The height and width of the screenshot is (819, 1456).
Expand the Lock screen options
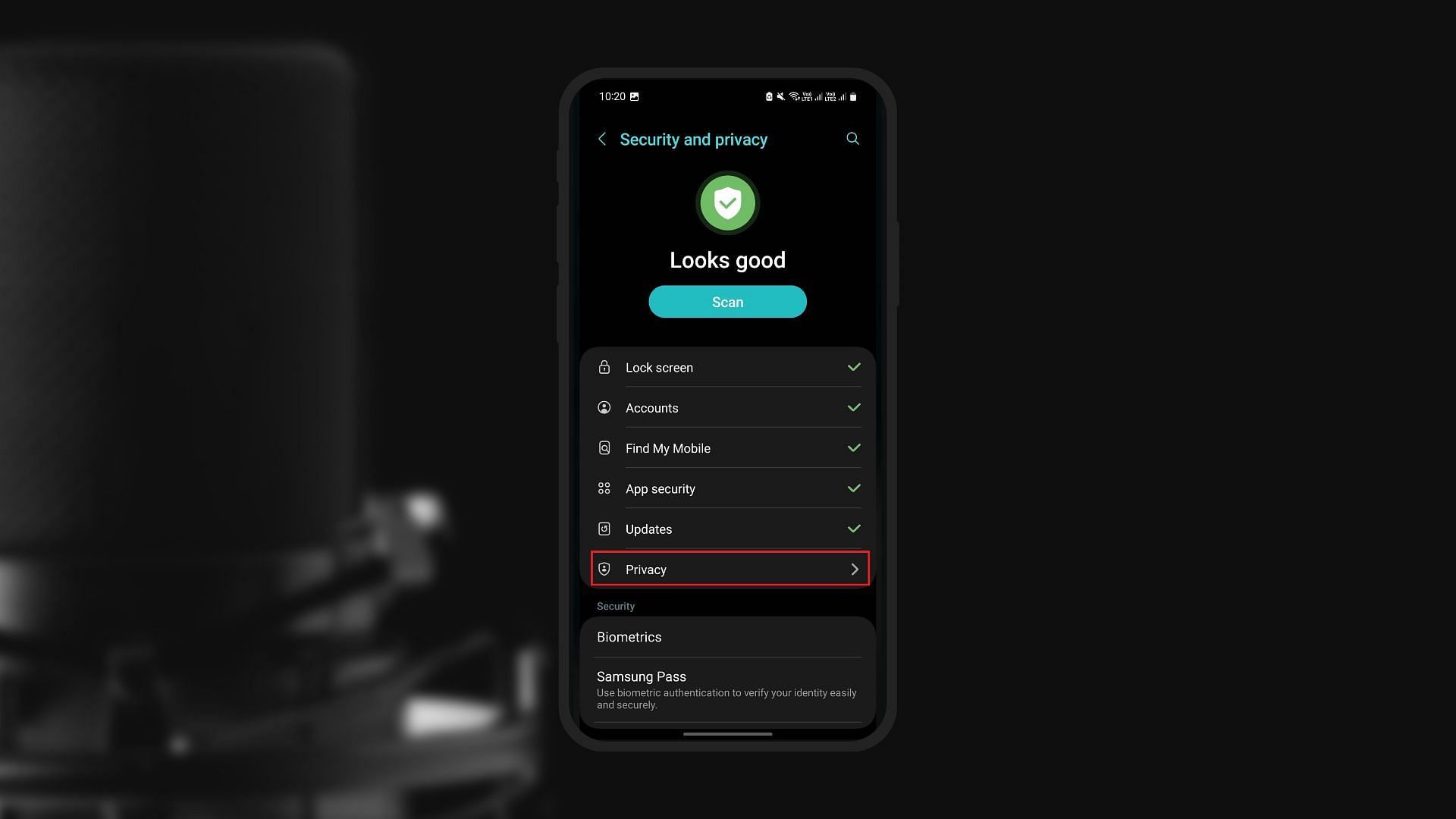[x=728, y=367]
